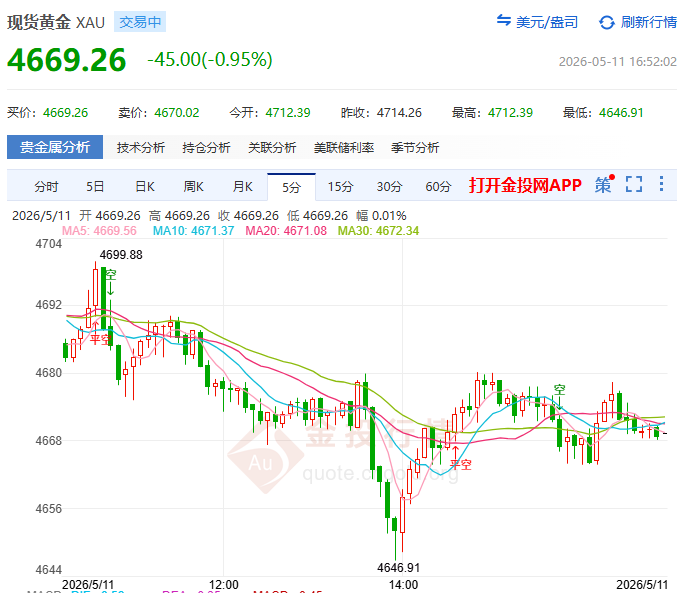Click the 交易中 status badge
Image resolution: width=685 pixels, height=593 pixels.
coord(140,22)
